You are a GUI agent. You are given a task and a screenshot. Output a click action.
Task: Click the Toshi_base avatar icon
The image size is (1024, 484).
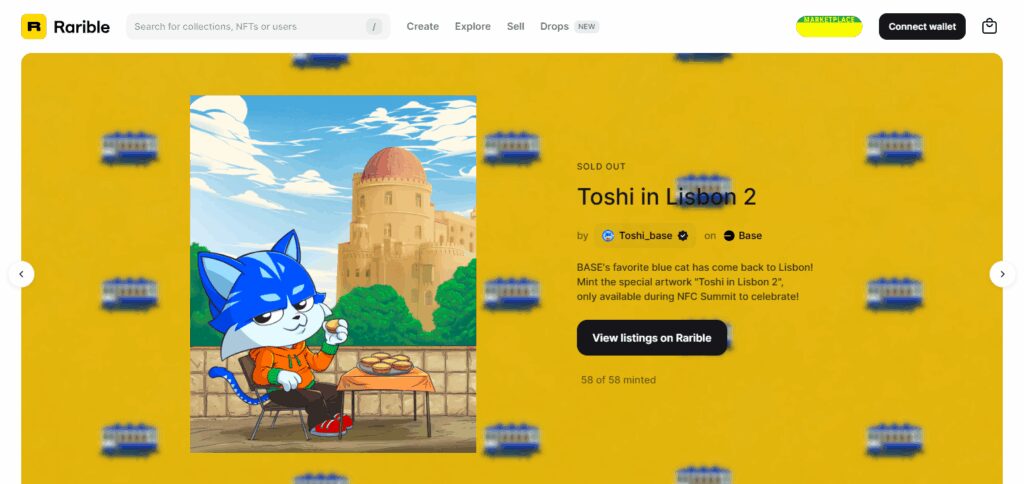[x=608, y=236]
